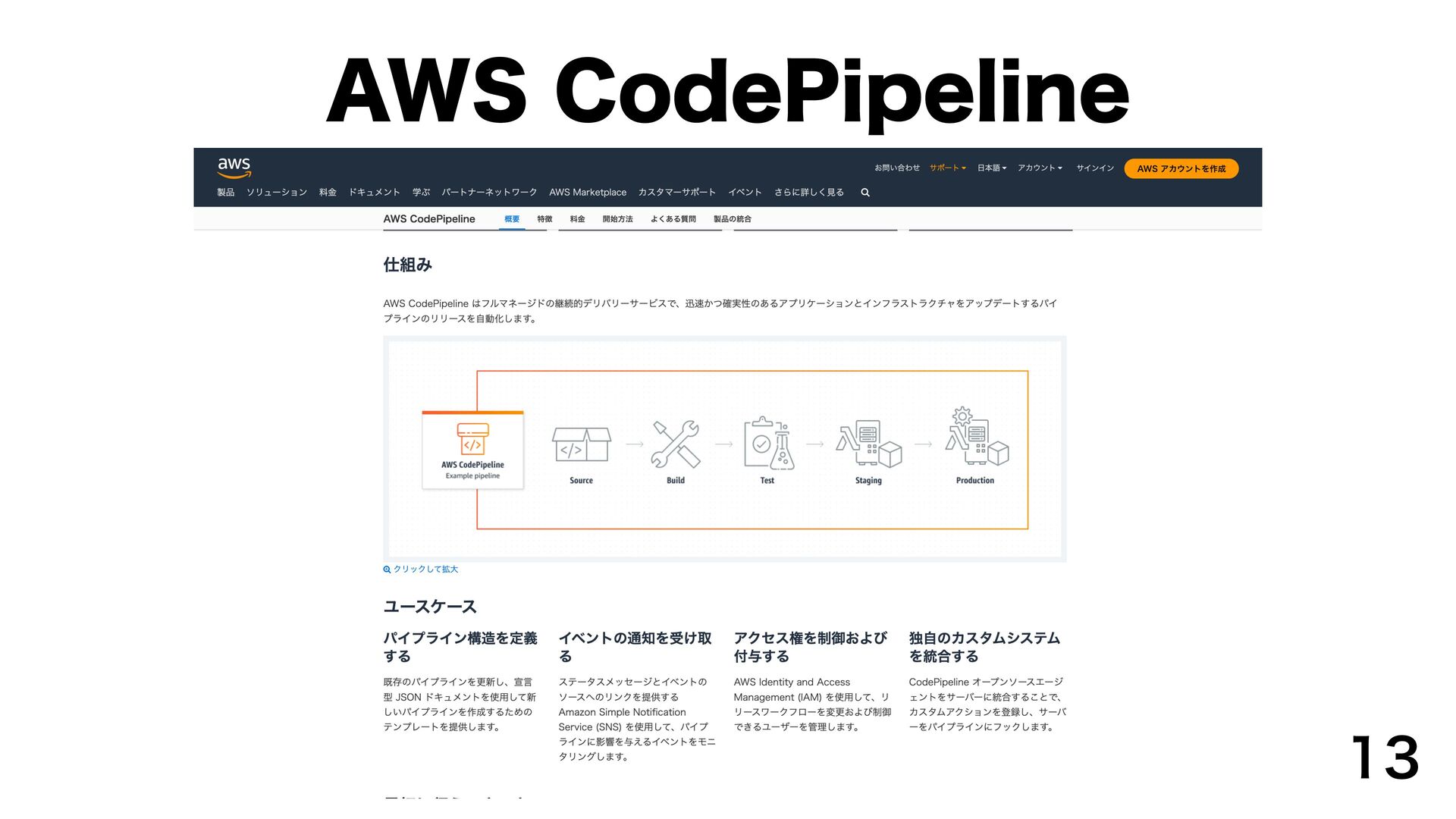
Task: Open the パートナーネットワーク menu
Action: click(x=489, y=193)
